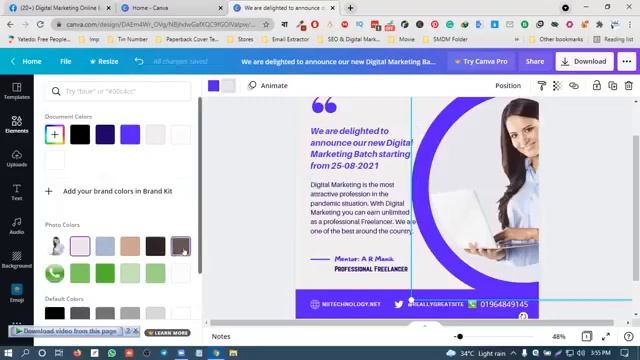Click the taskbar search icon
Image resolution: width=640 pixels, height=360 pixels.
pyautogui.click(x=25, y=353)
